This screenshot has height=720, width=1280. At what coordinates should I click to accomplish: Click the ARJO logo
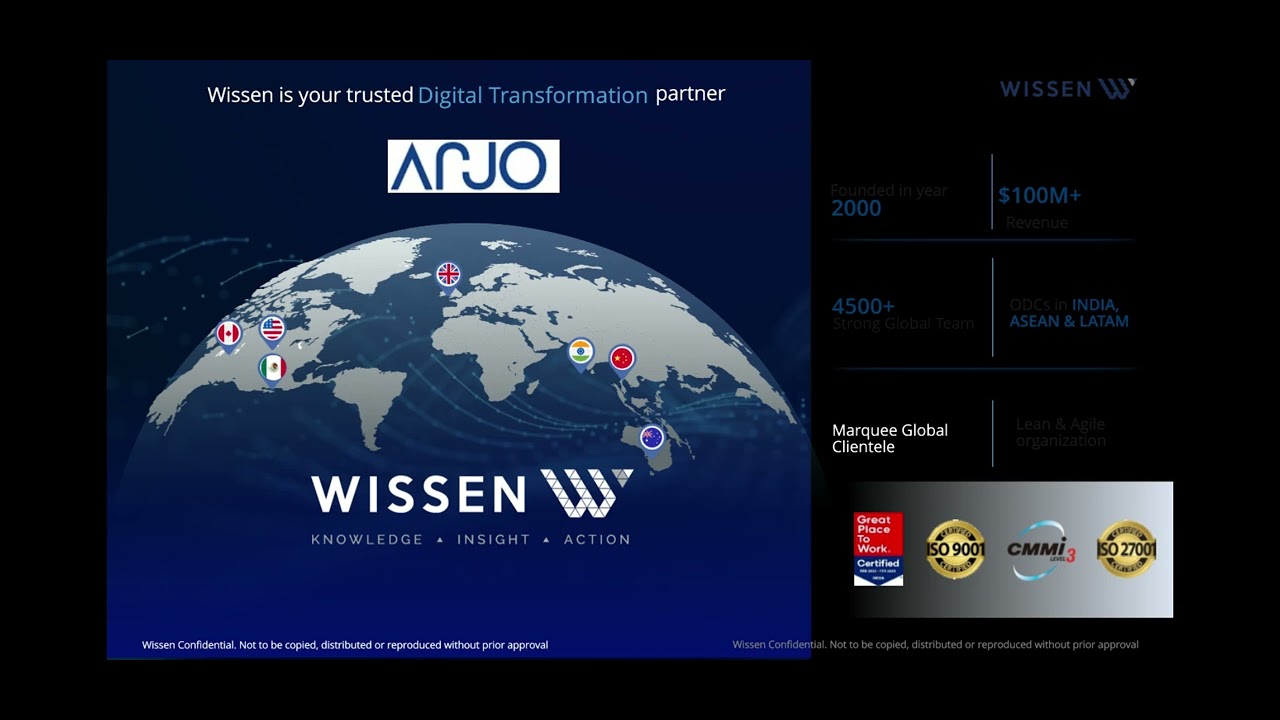pos(473,166)
